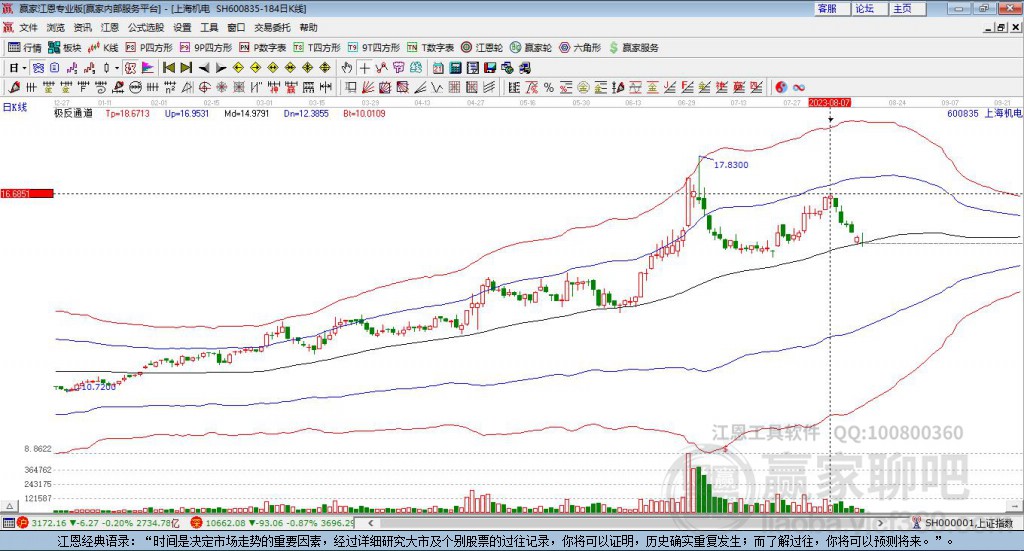The image size is (1024, 551).
Task: Select the n² square number tool
Action: [170, 87]
